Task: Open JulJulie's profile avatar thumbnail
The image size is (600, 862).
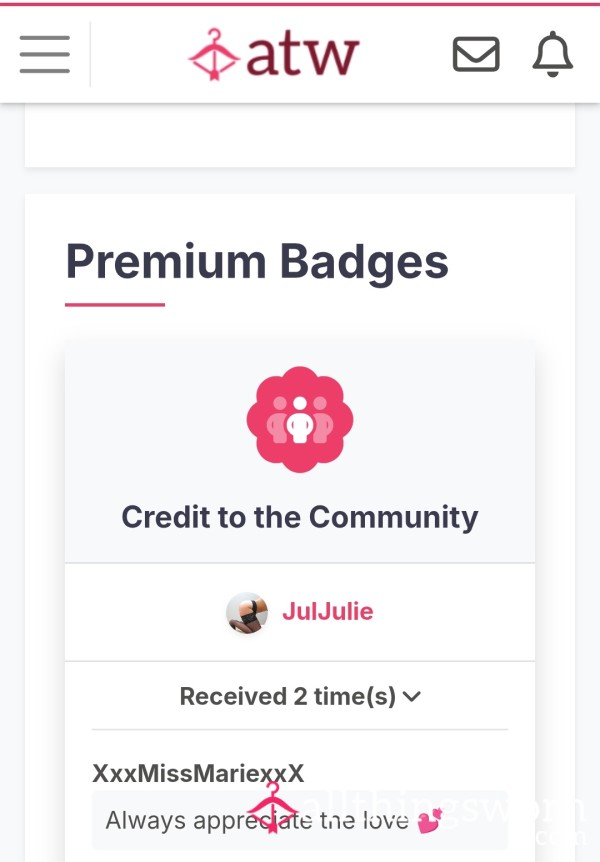Action: pos(247,612)
